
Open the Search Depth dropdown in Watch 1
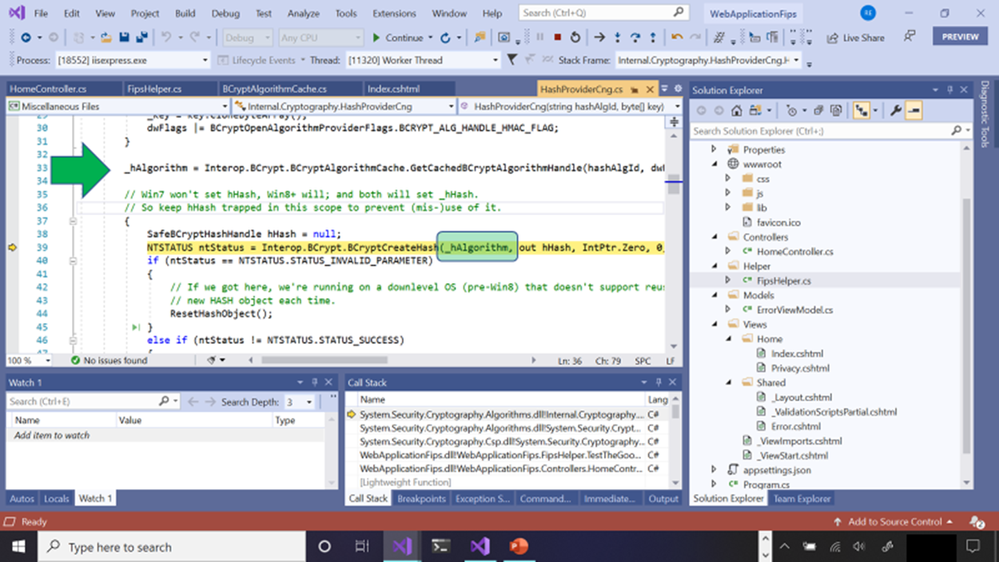[x=306, y=402]
